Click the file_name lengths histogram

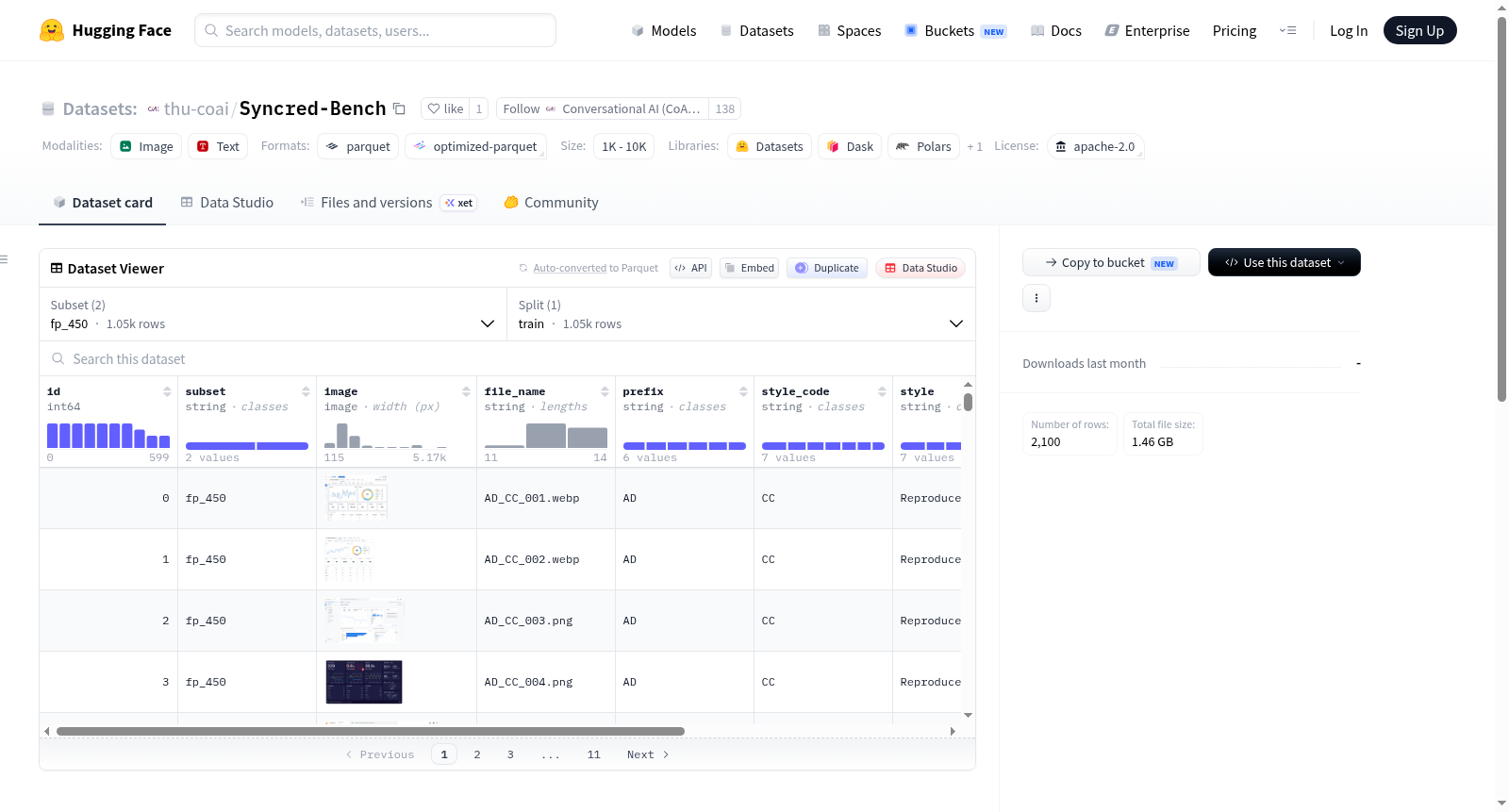[546, 436]
